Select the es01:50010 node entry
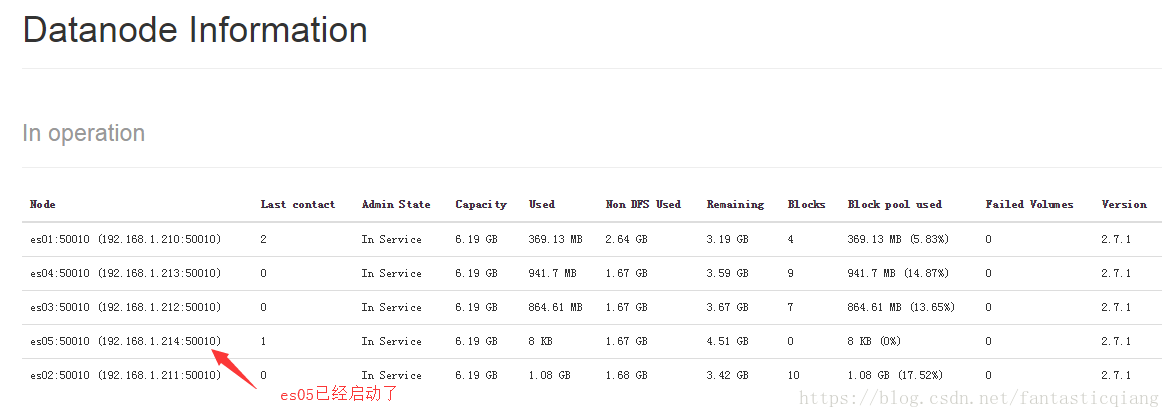This screenshot has height=418, width=1170. click(126, 240)
